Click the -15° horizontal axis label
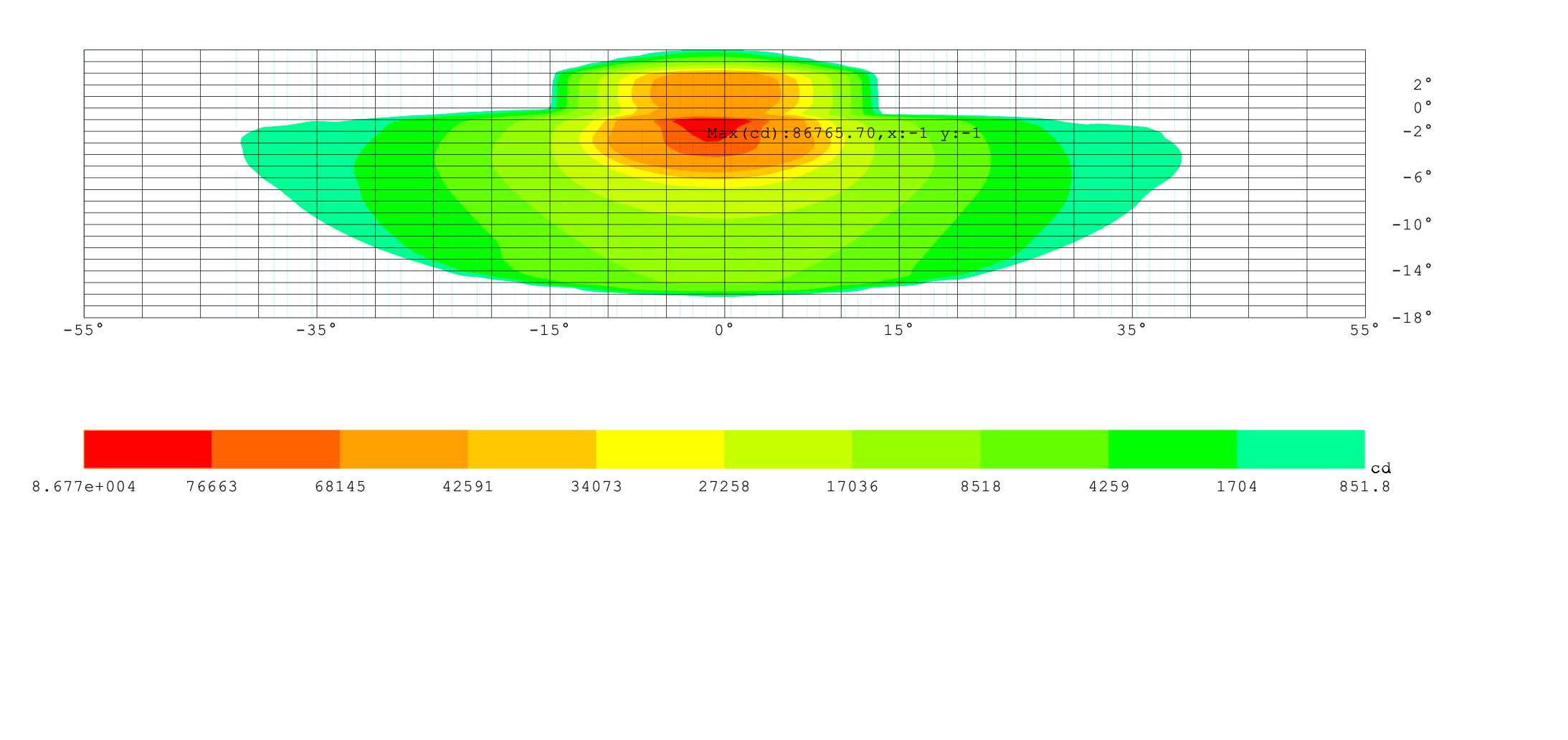 click(x=549, y=330)
